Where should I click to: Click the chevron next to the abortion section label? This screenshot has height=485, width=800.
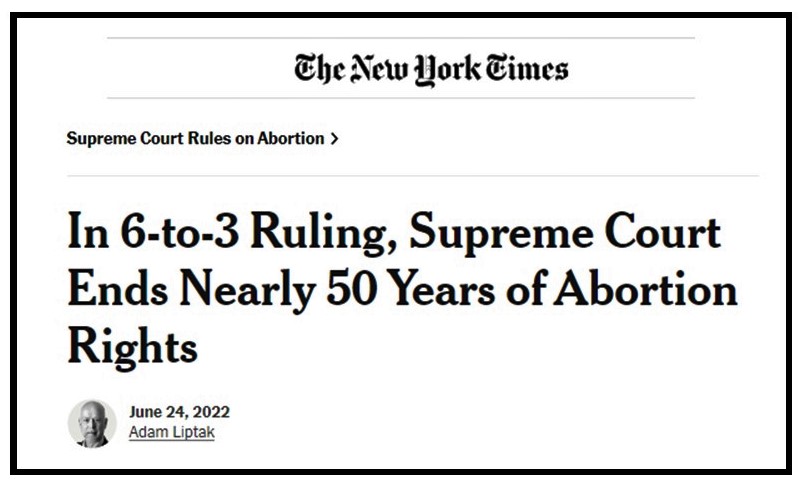pyautogui.click(x=334, y=139)
